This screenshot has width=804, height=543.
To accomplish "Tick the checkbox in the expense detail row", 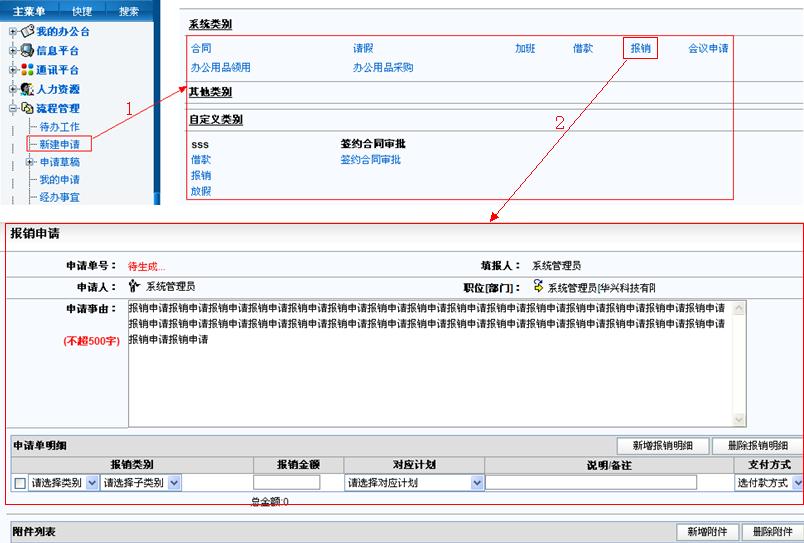I will (x=20, y=484).
